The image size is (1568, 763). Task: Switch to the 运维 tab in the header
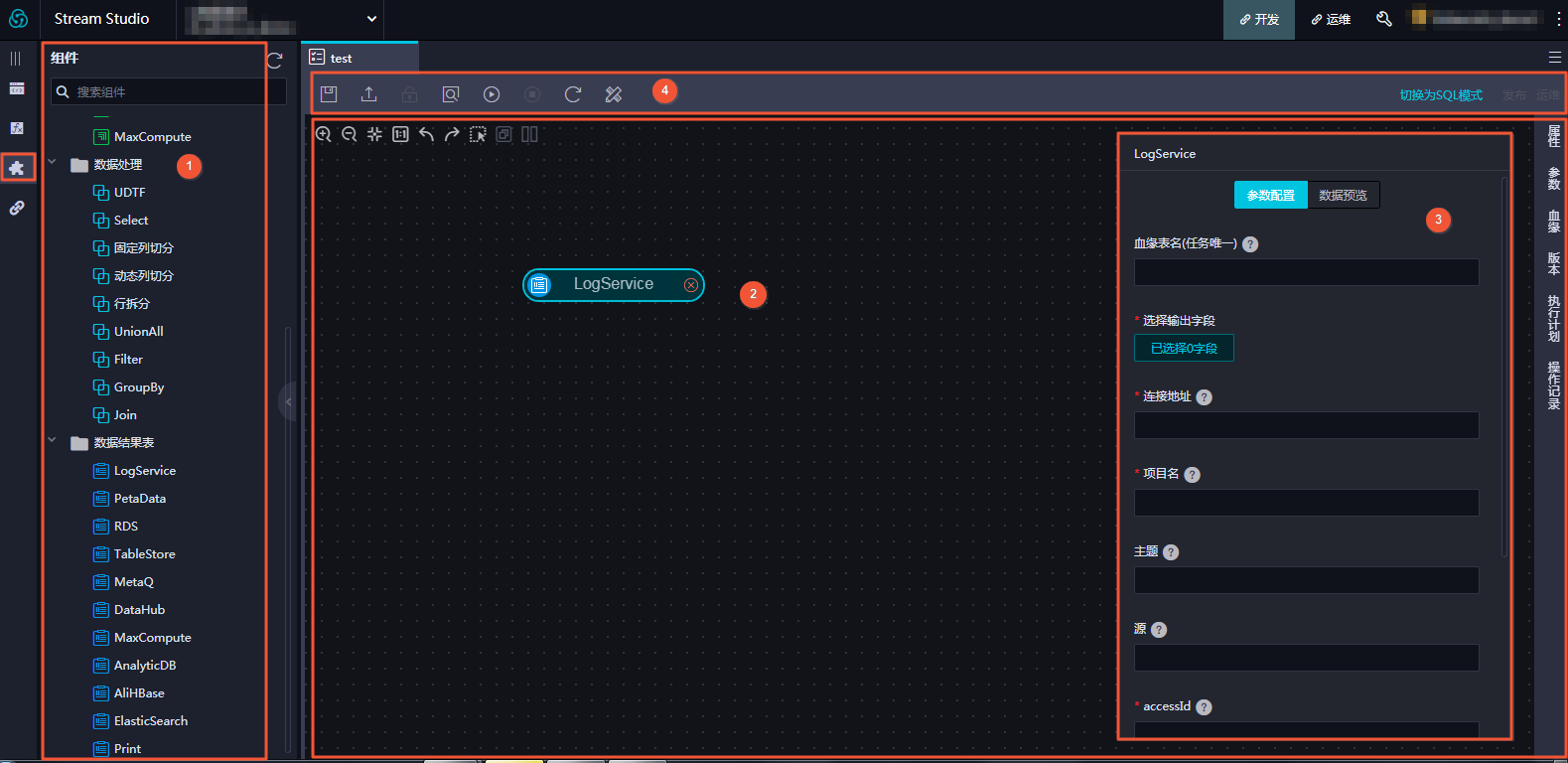[1331, 19]
